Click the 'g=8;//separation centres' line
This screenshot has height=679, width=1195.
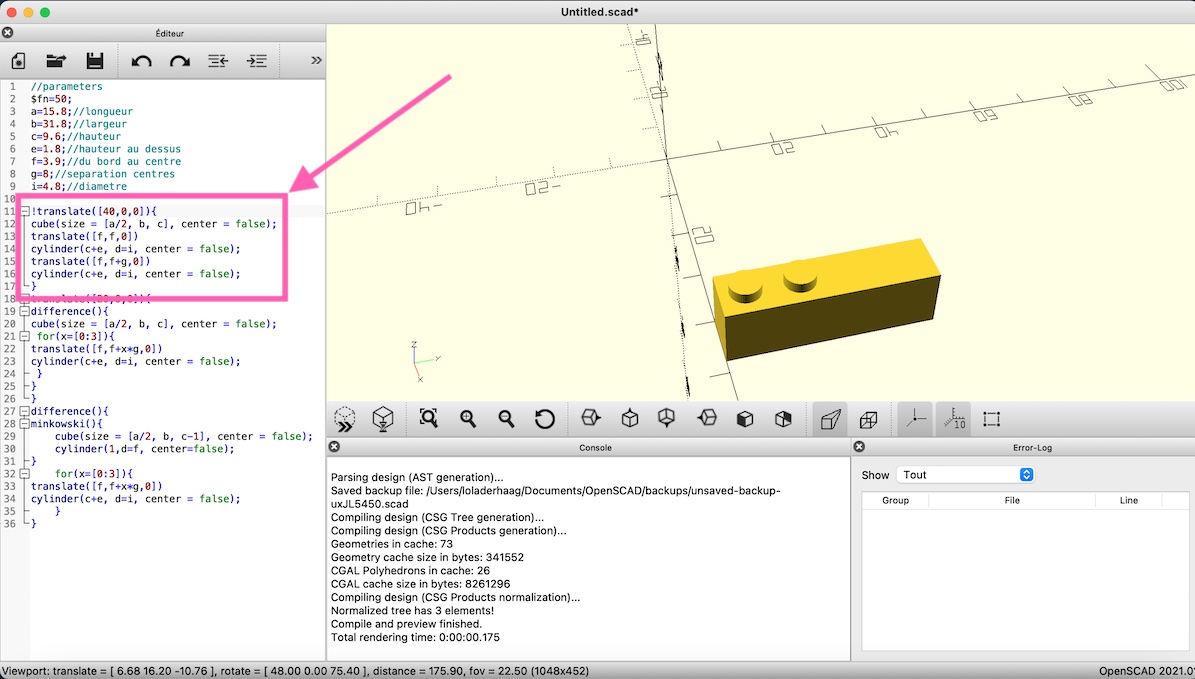click(103, 174)
